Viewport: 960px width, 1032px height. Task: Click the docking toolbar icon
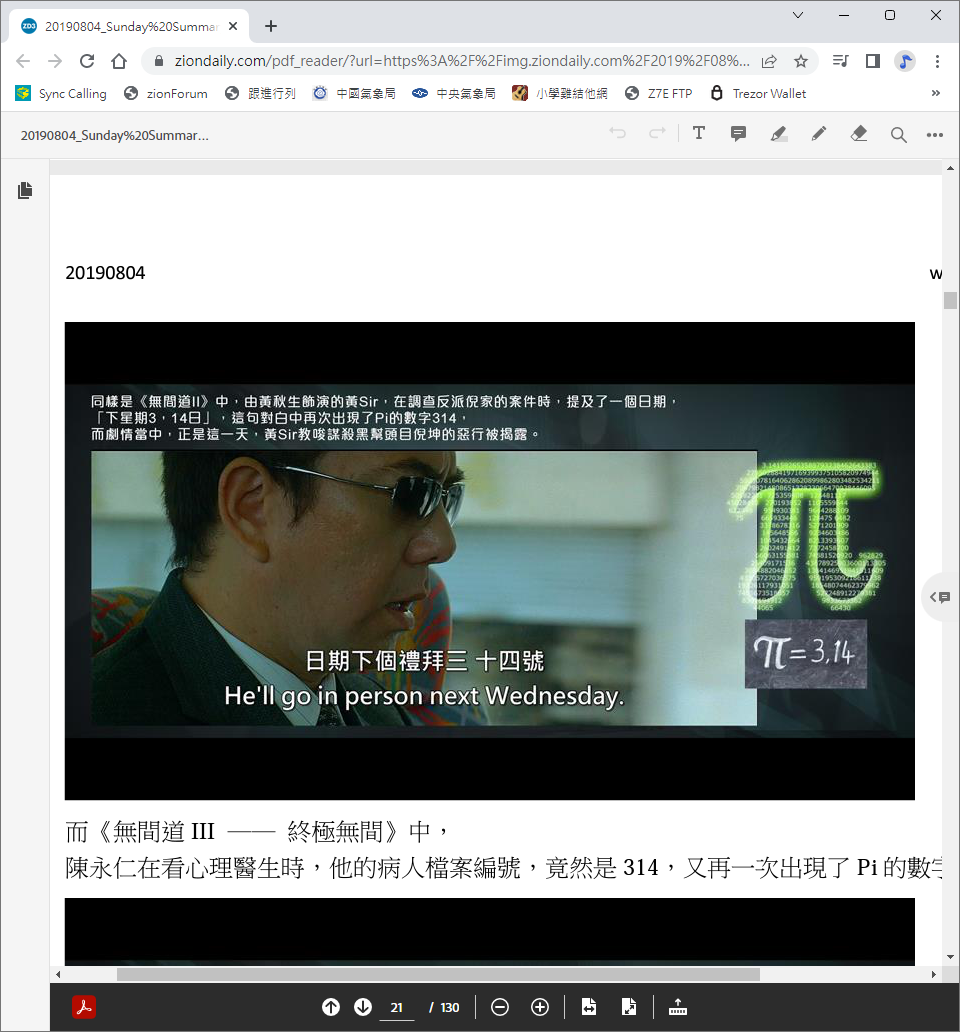678,1007
